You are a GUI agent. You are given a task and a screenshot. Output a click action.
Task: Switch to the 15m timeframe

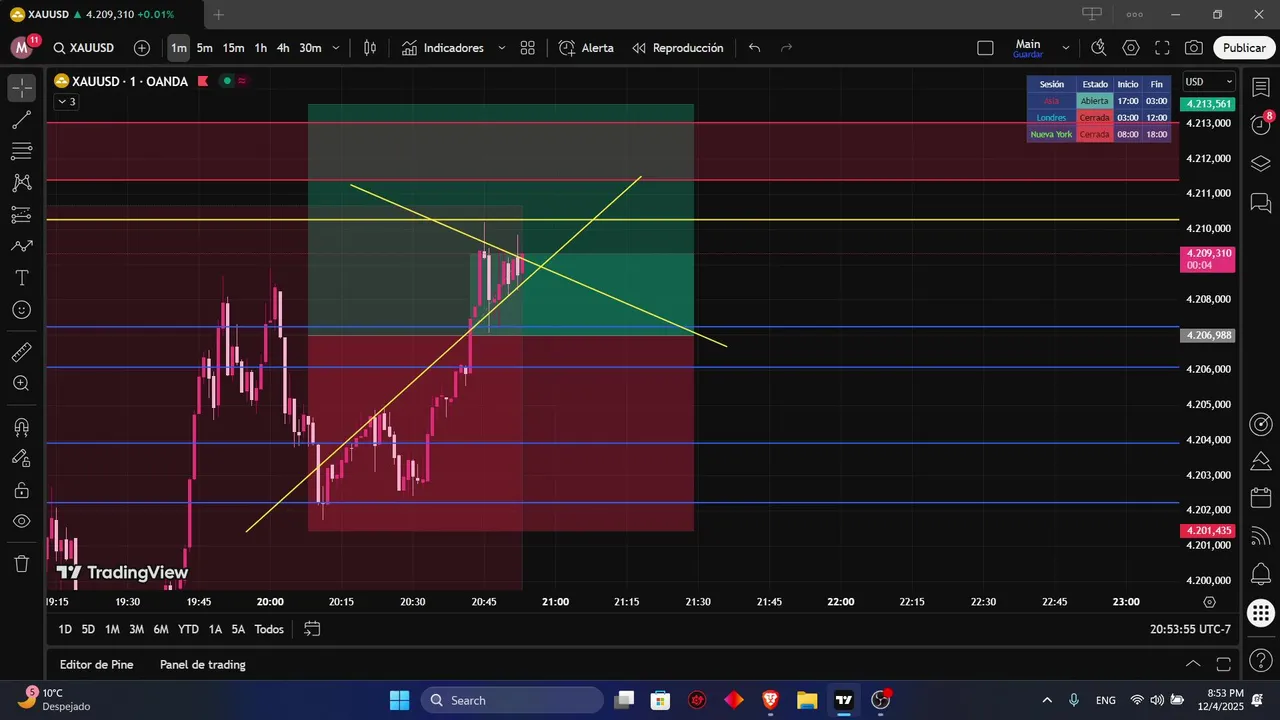point(233,48)
